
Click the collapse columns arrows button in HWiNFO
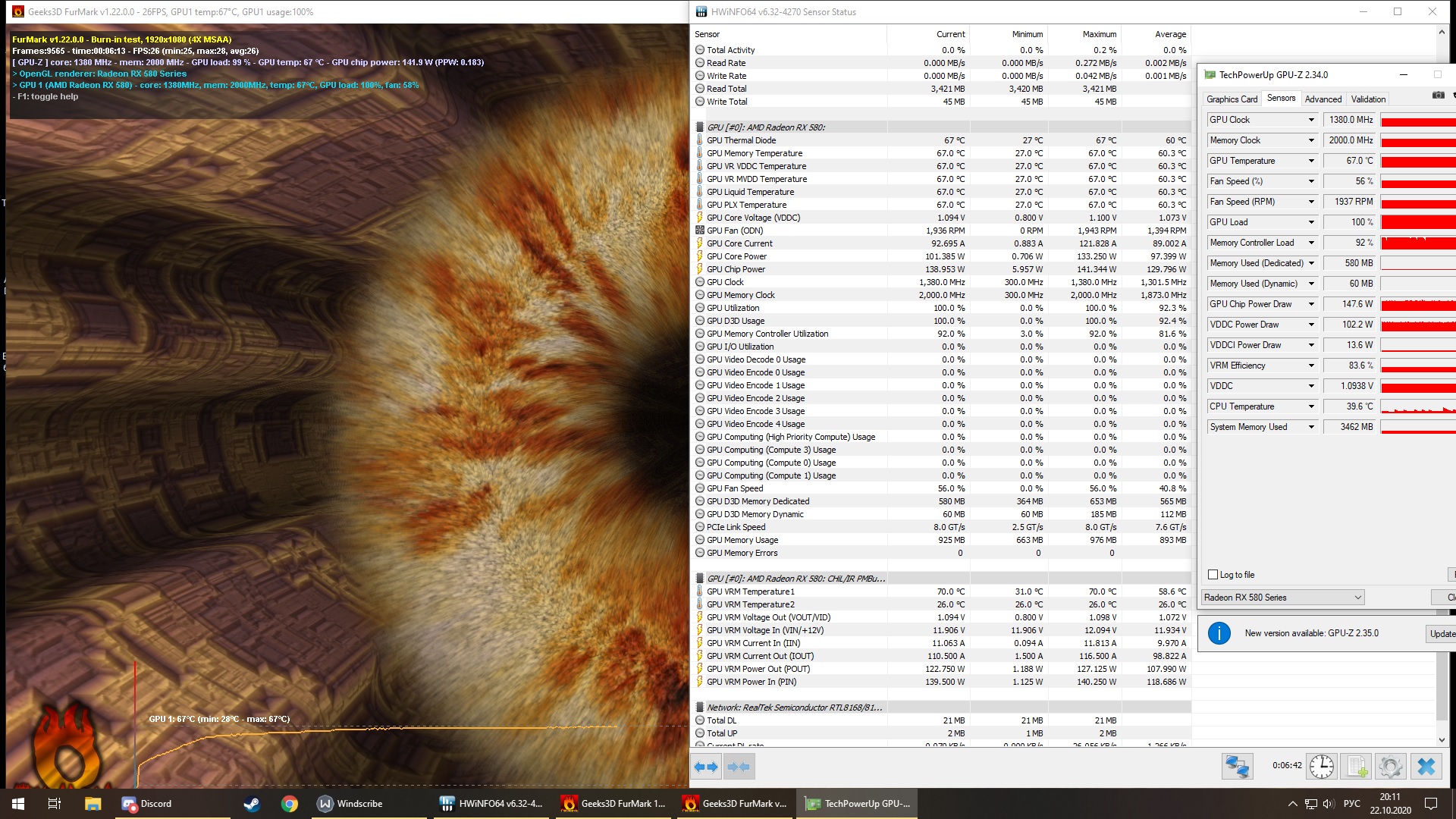point(739,767)
